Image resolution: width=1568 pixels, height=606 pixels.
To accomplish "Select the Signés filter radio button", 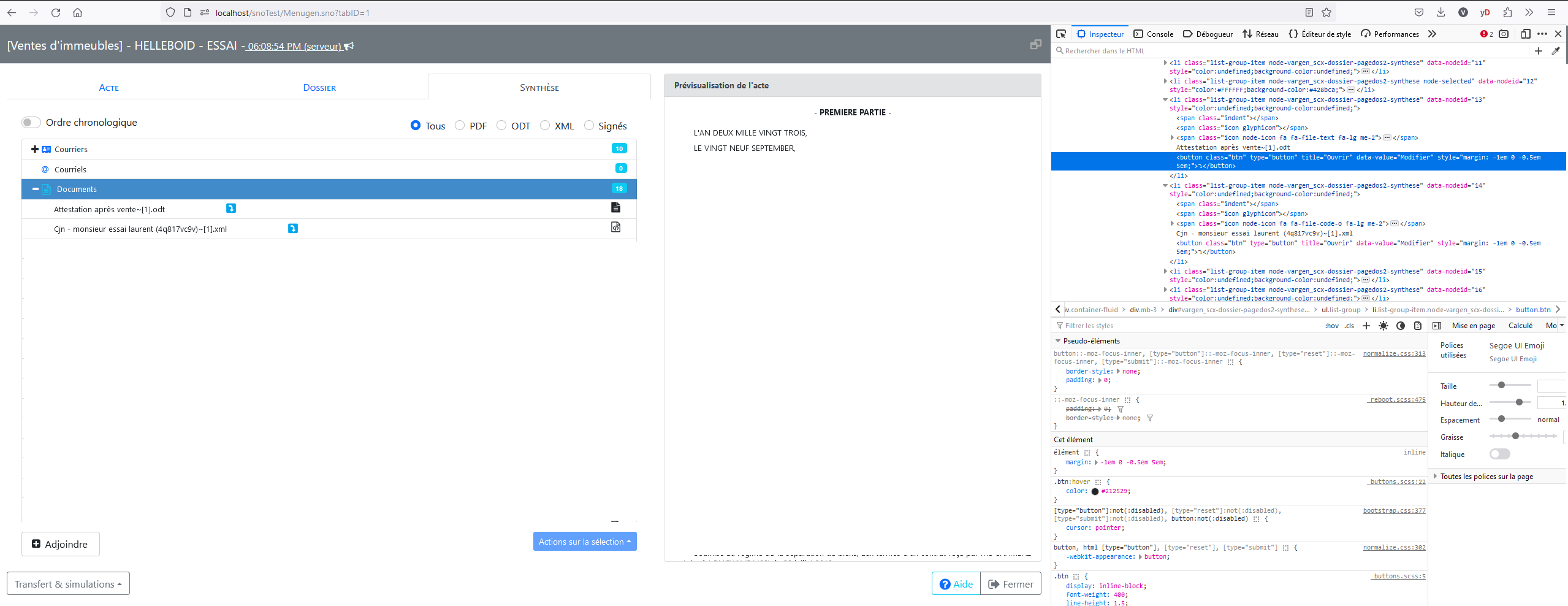I will [588, 125].
